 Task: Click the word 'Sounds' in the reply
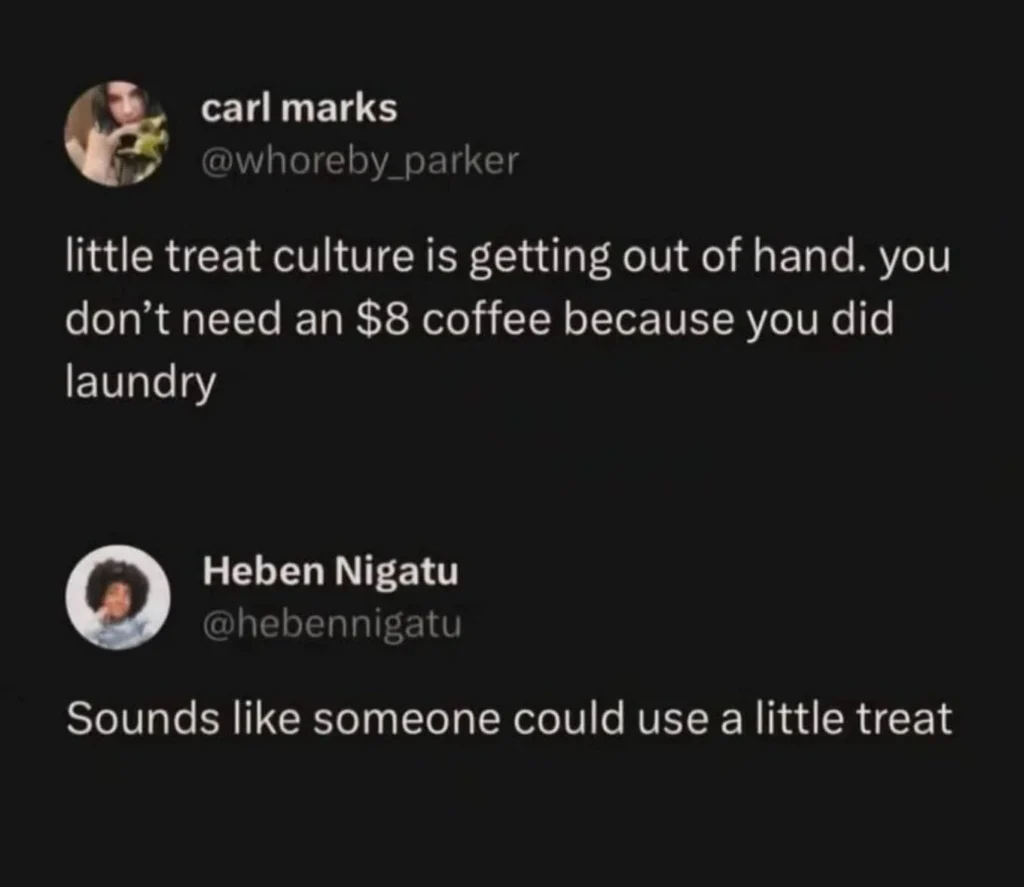tap(142, 718)
